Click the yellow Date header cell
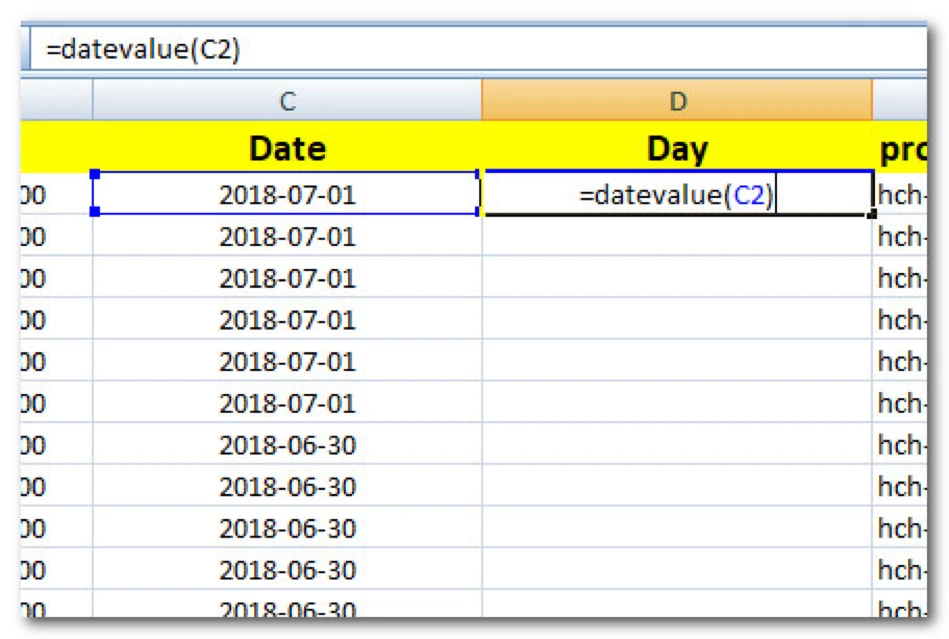The width and height of the screenshot is (949, 639). (287, 149)
